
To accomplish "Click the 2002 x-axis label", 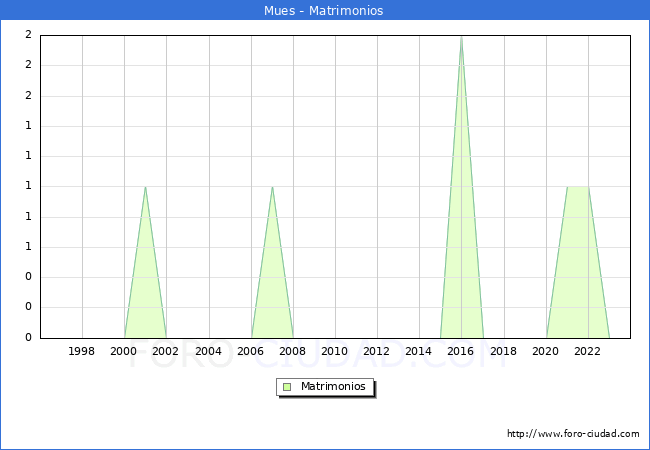I will coord(166,351).
